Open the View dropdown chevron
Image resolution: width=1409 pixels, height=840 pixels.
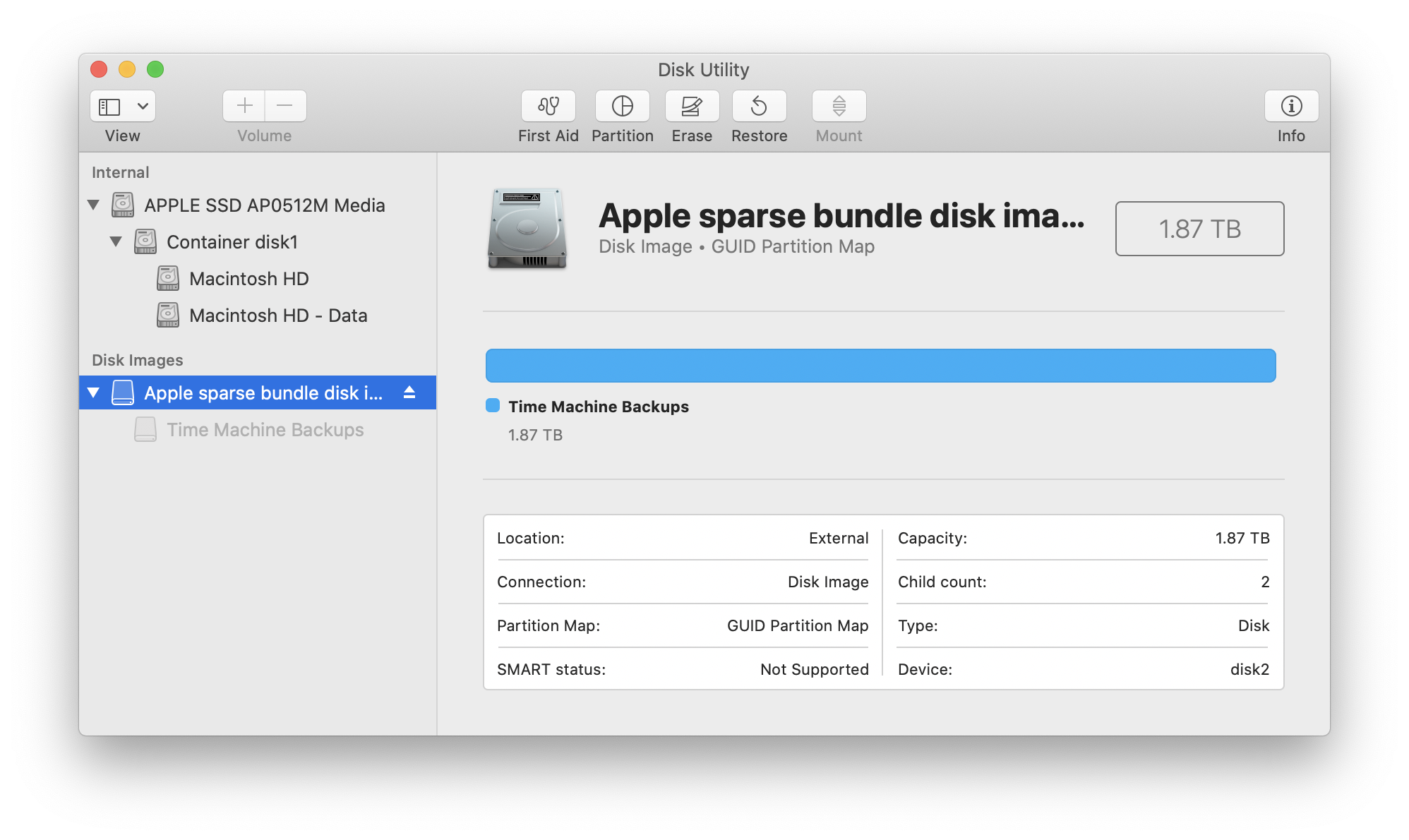pos(143,106)
